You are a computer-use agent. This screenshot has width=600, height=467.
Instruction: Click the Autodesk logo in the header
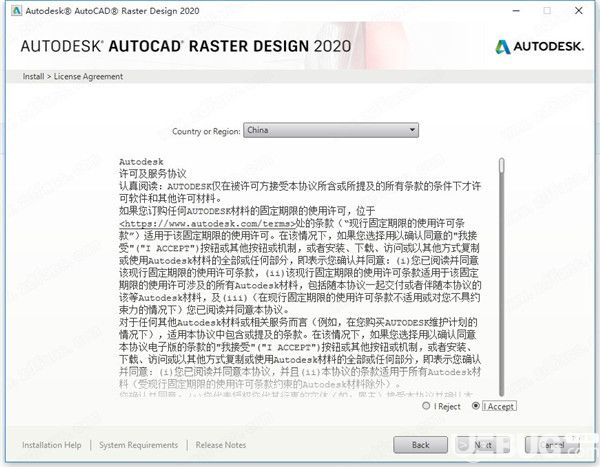coord(540,47)
